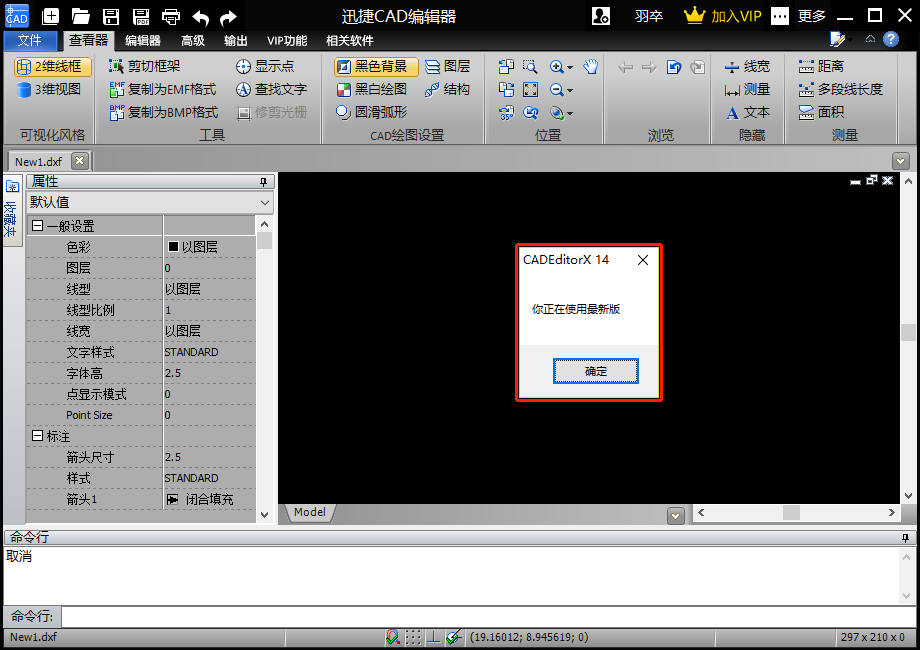
Task: Open zoom out dropdown arrow
Action: pyautogui.click(x=570, y=90)
